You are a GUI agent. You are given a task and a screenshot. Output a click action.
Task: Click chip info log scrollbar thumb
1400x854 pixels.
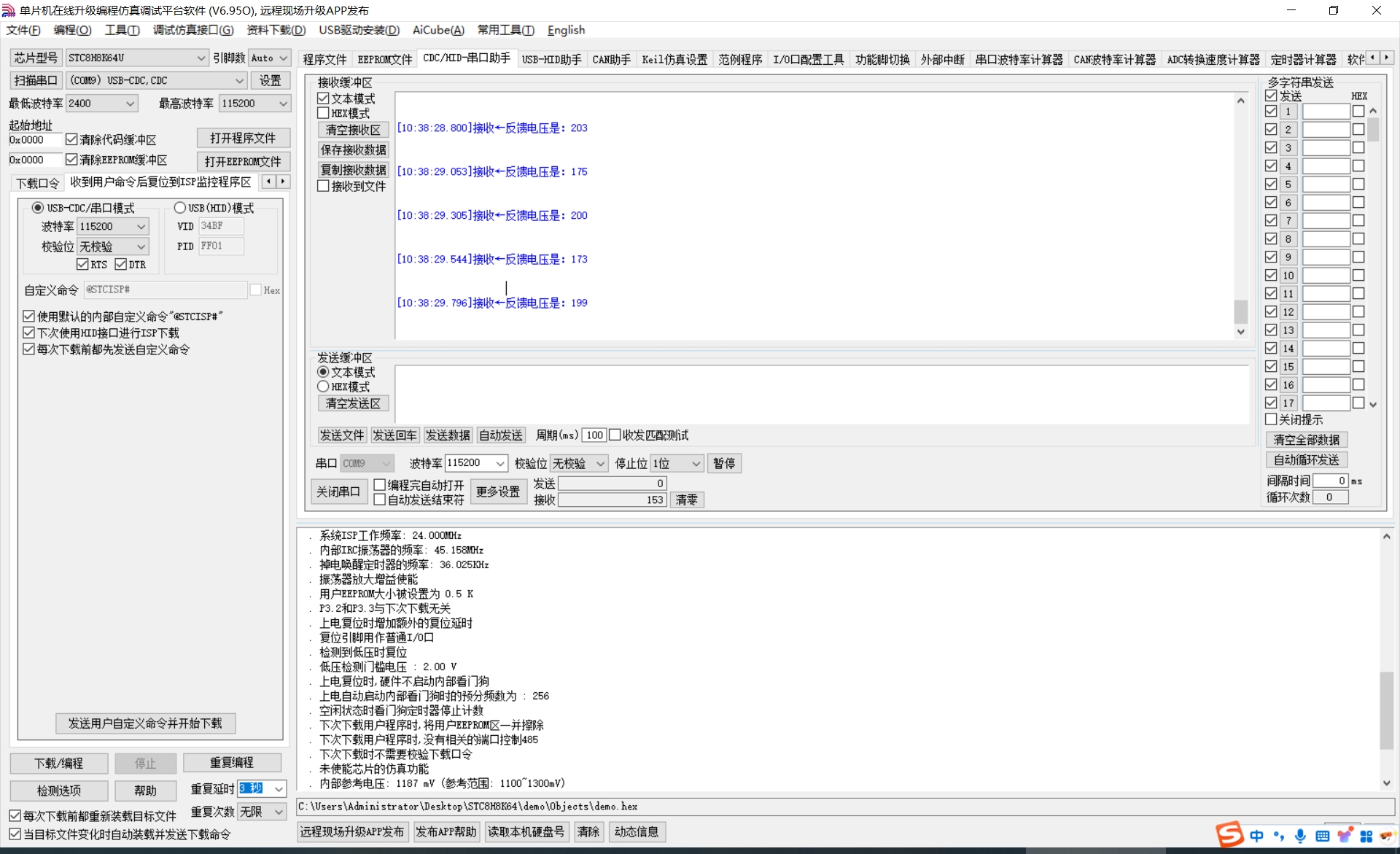tap(1386, 710)
